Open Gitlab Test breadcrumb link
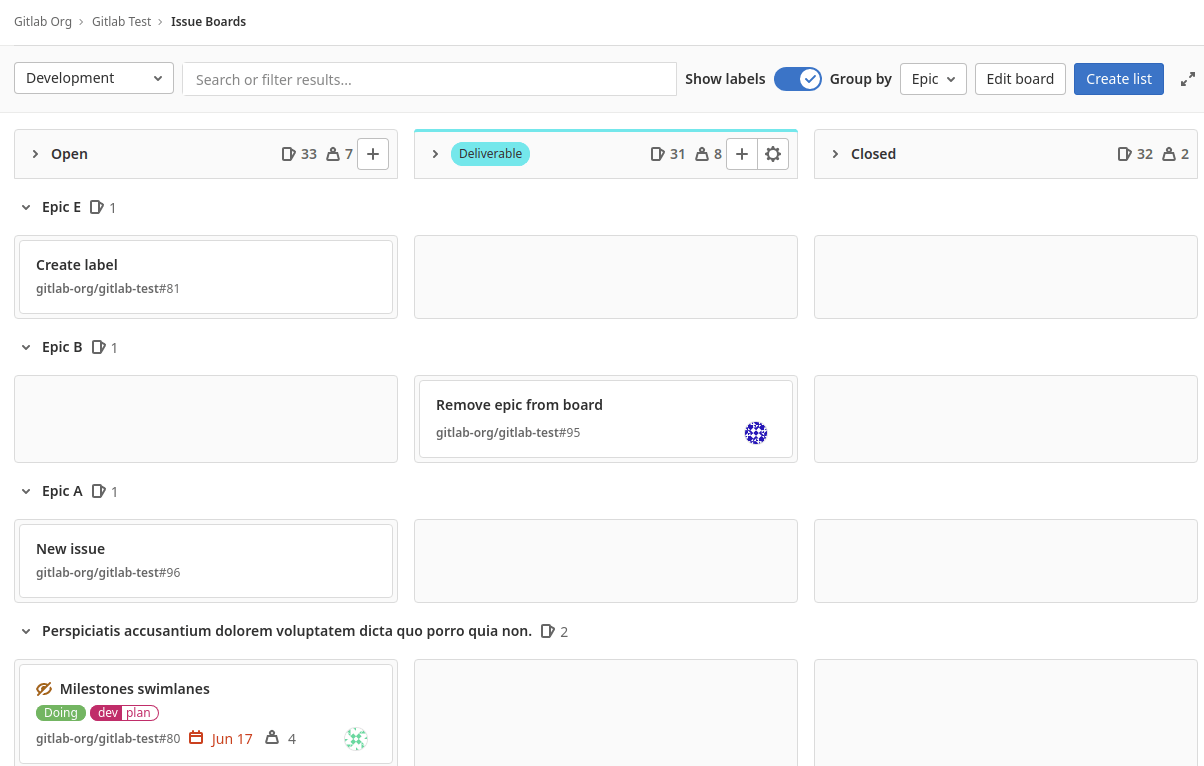Viewport: 1204px width, 766px height. [x=121, y=21]
